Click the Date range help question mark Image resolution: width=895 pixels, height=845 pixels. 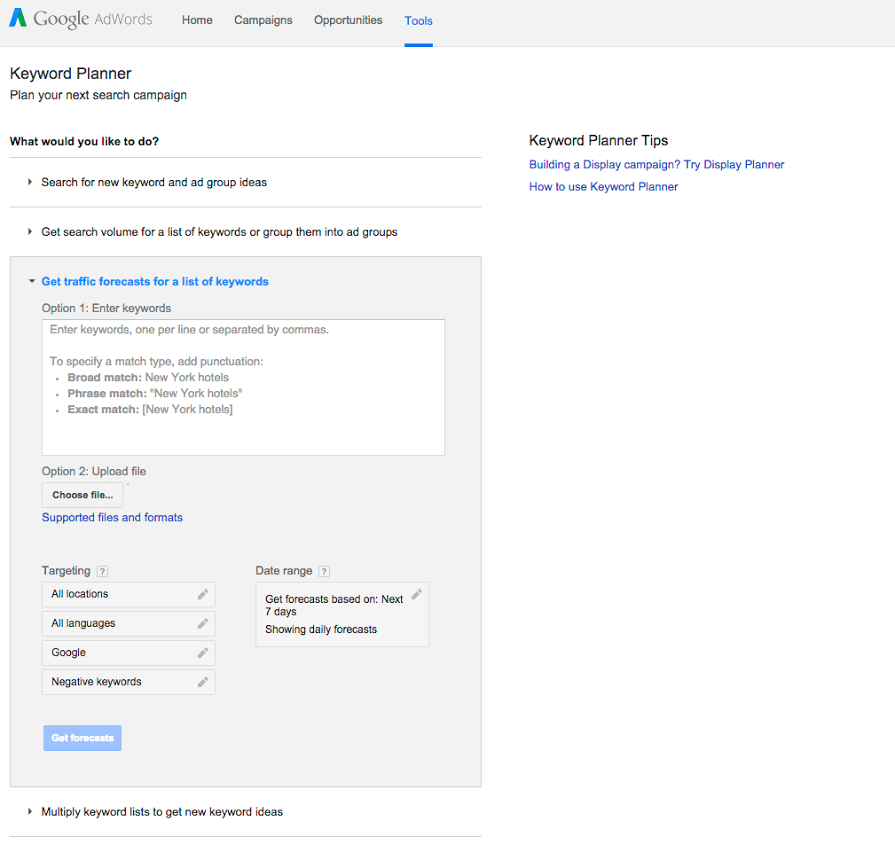tap(324, 571)
